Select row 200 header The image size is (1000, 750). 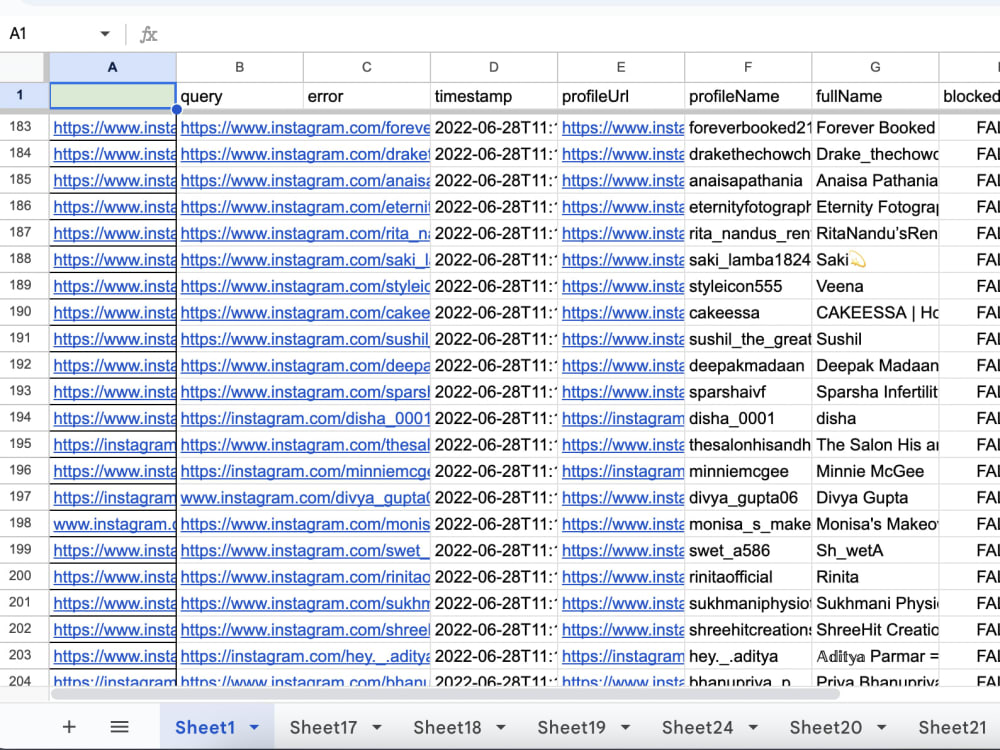click(24, 576)
